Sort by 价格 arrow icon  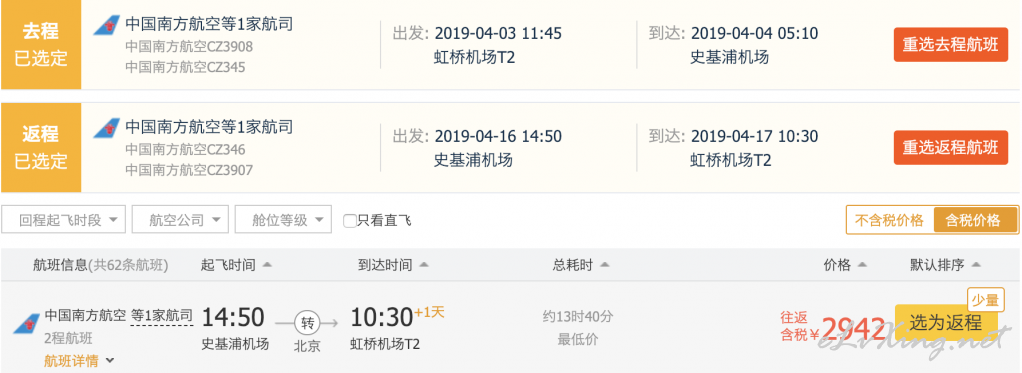click(x=862, y=265)
